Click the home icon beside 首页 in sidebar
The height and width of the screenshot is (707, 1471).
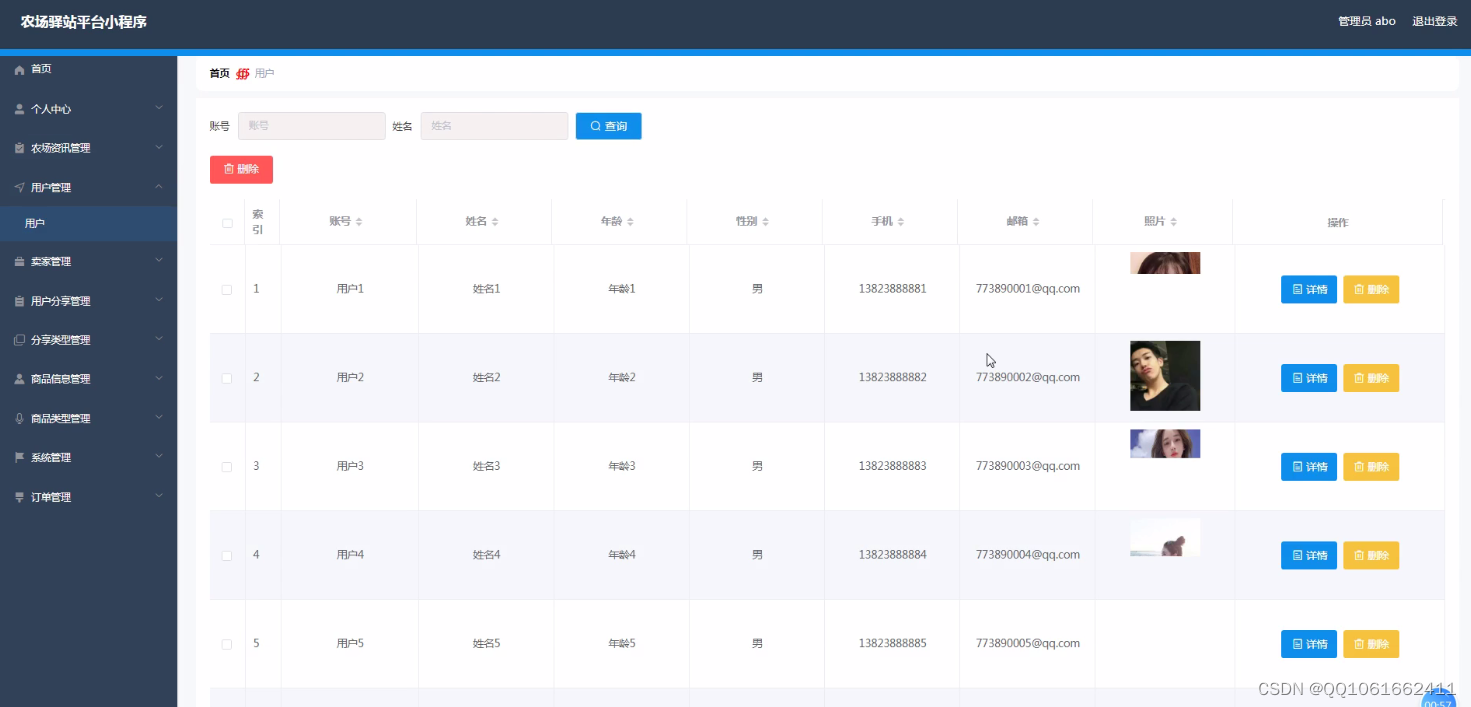coord(19,70)
